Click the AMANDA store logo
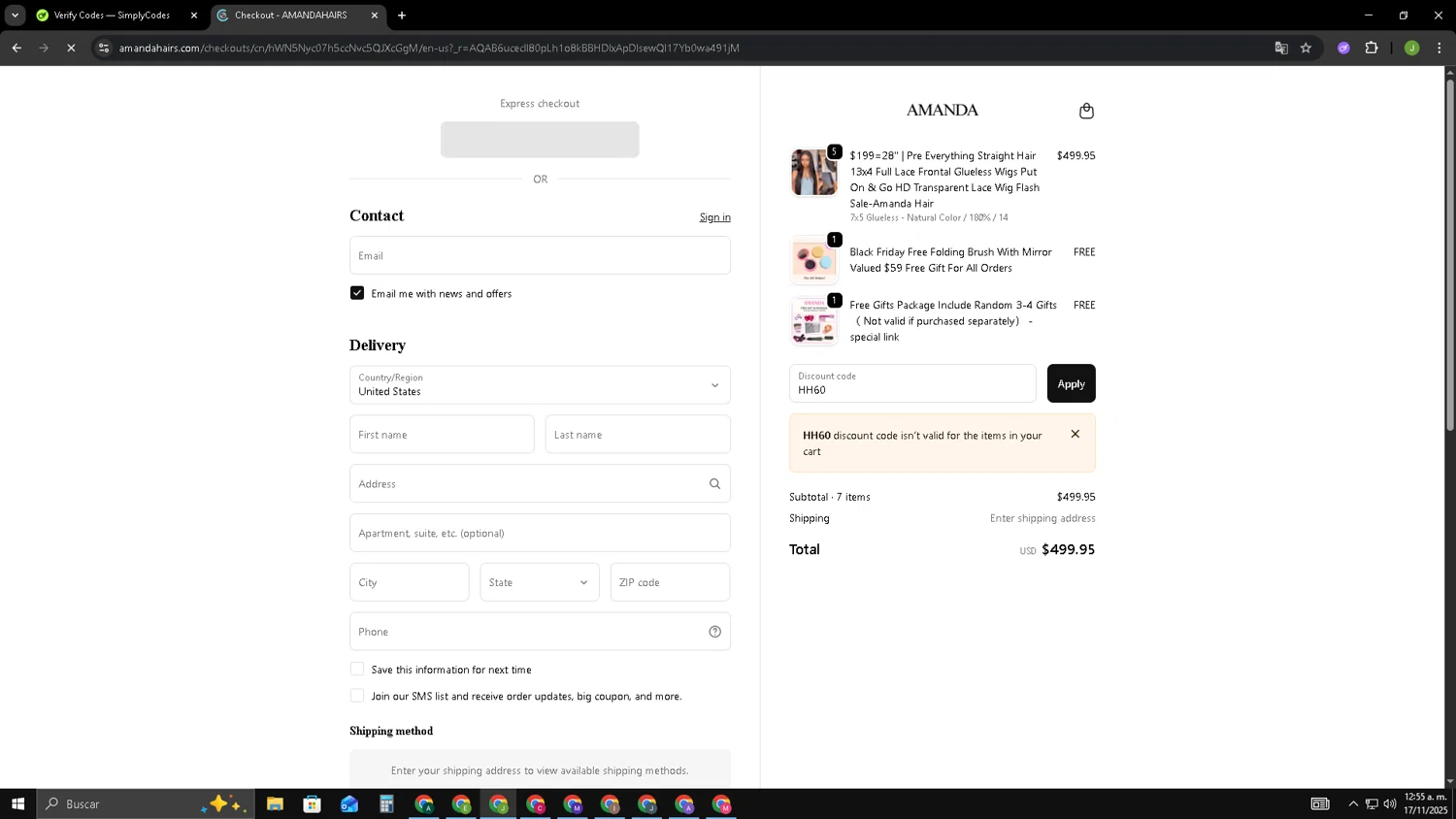The width and height of the screenshot is (1456, 819). click(x=942, y=111)
